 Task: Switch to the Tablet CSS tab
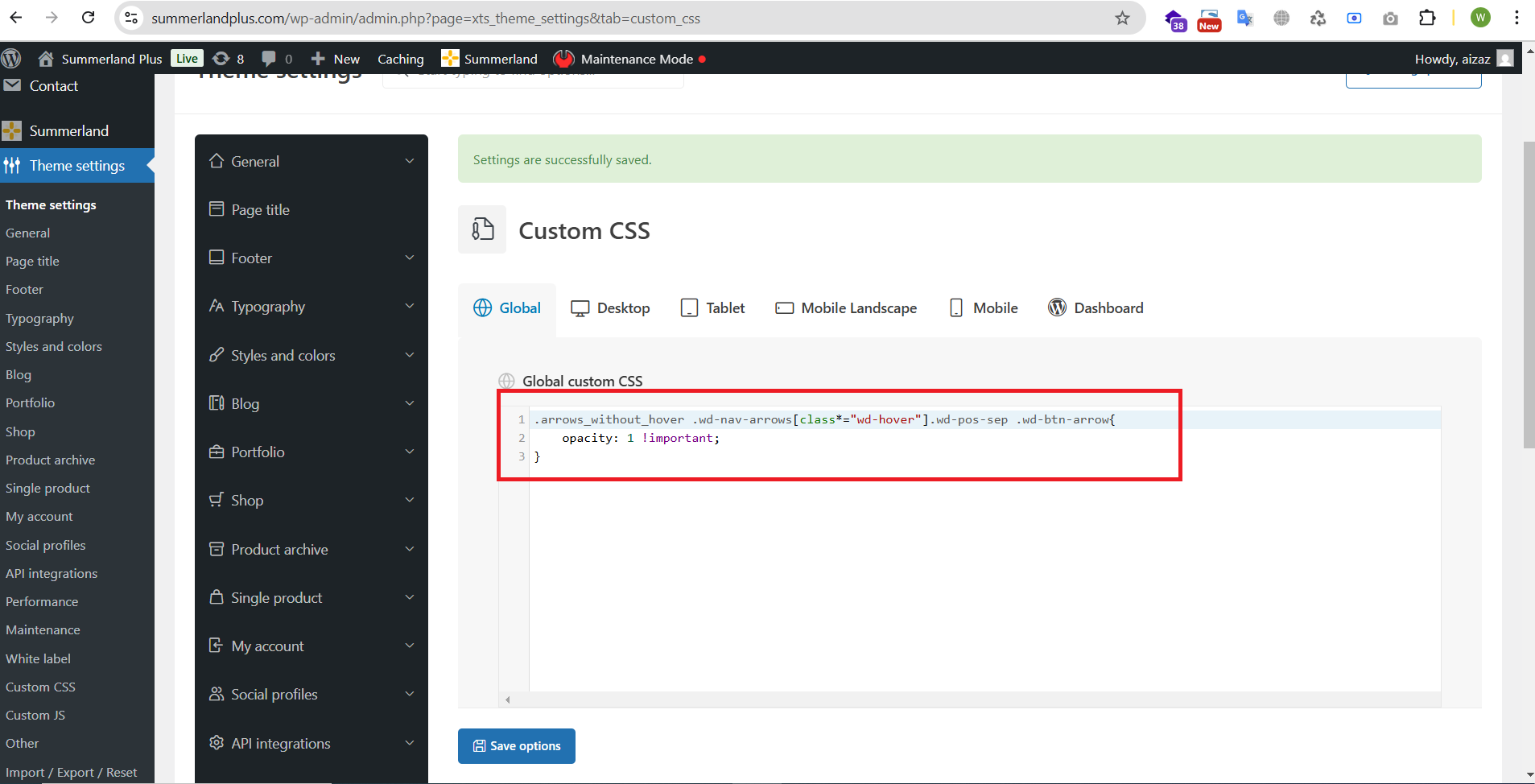click(x=713, y=308)
